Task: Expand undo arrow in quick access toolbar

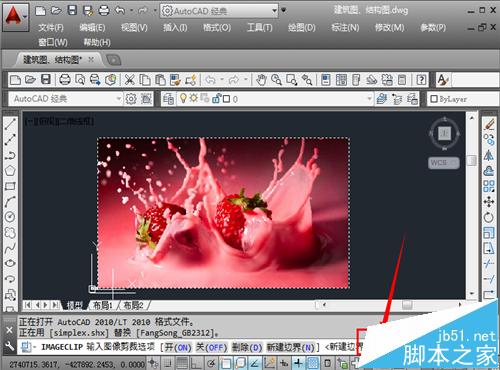Action: pos(131,11)
